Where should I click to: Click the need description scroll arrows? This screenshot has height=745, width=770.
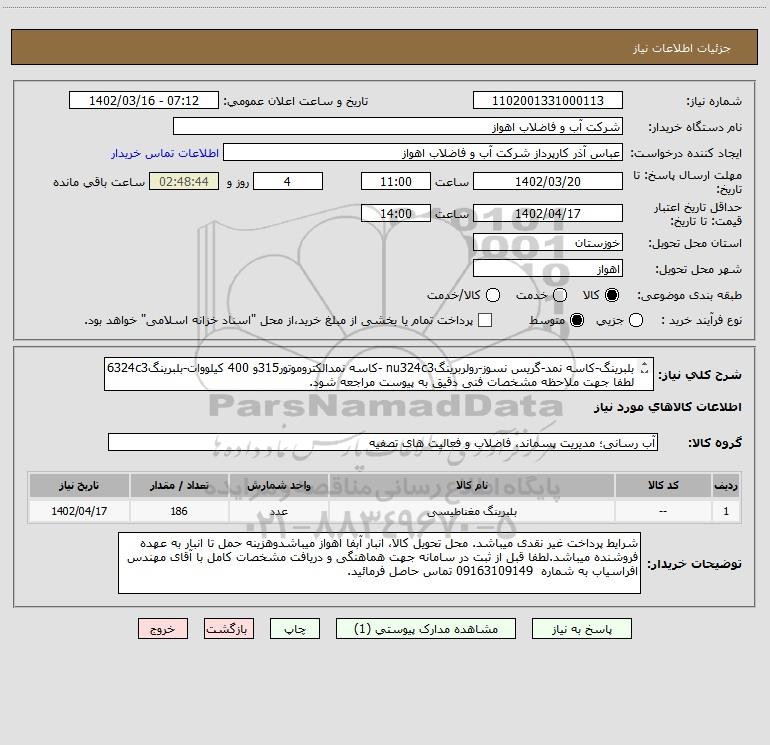point(645,368)
